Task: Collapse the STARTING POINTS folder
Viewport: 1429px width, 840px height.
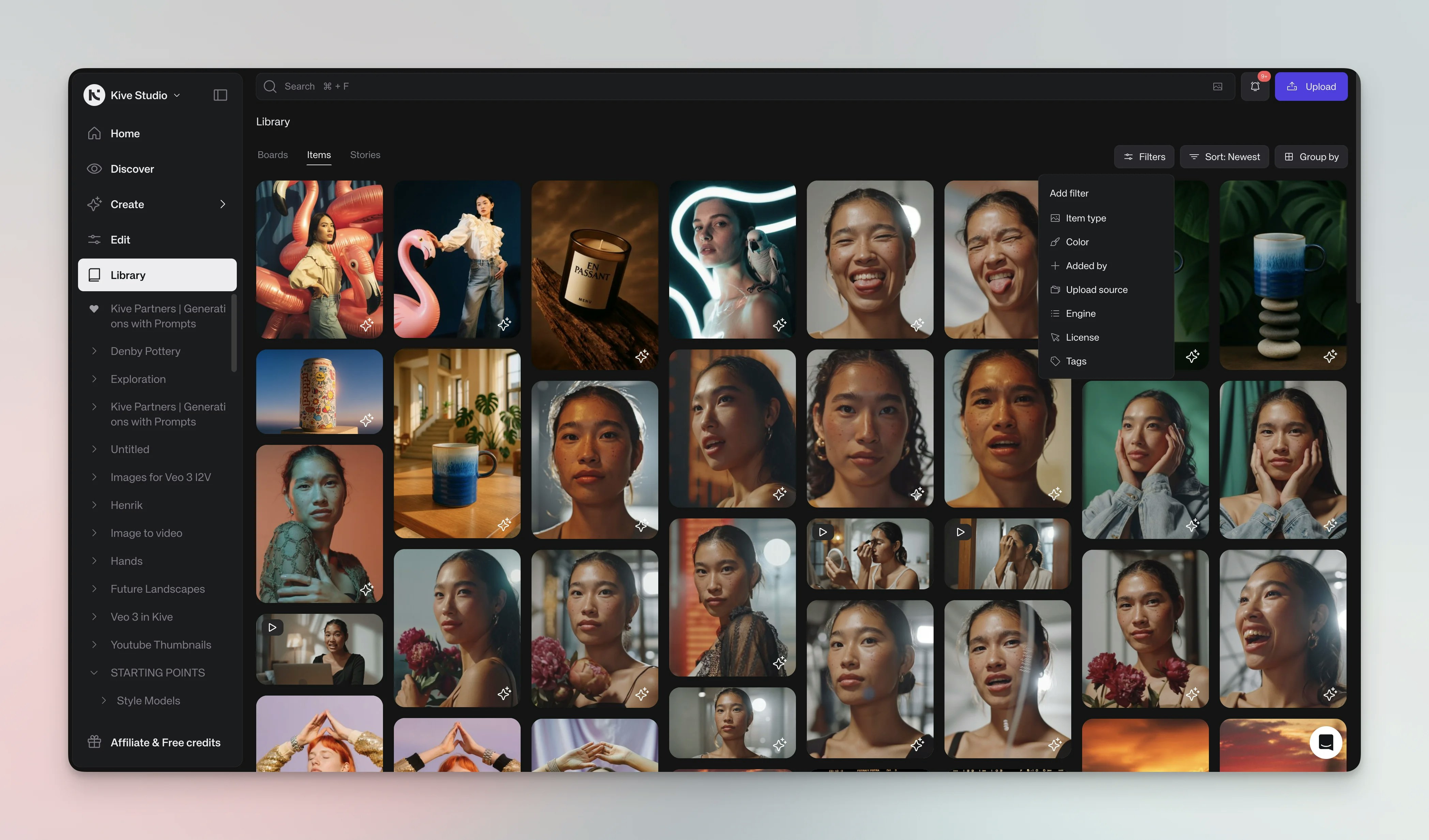Action: click(94, 673)
